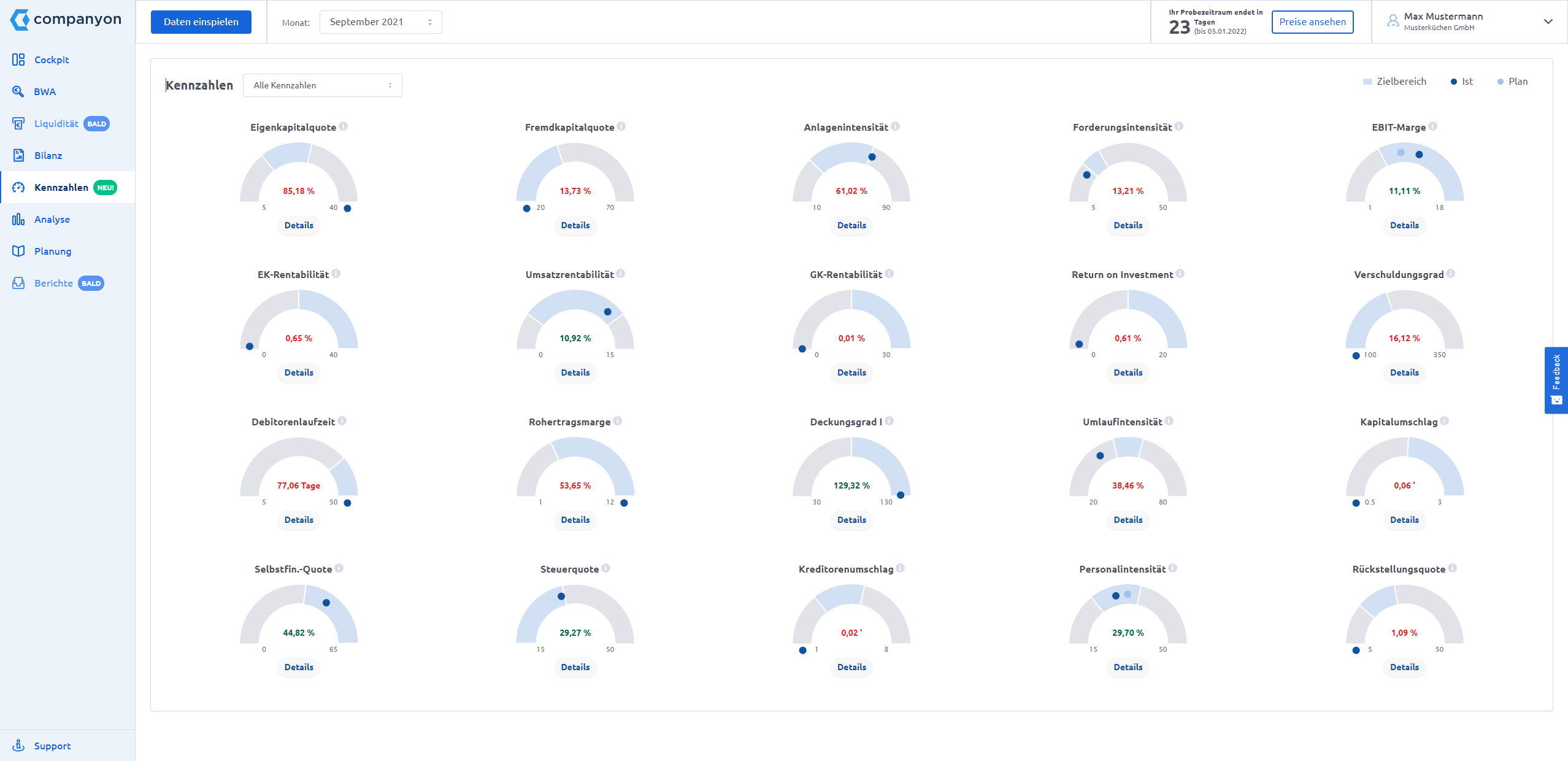The height and width of the screenshot is (761, 1568).
Task: Open the Feedback side tab
Action: tap(1556, 380)
